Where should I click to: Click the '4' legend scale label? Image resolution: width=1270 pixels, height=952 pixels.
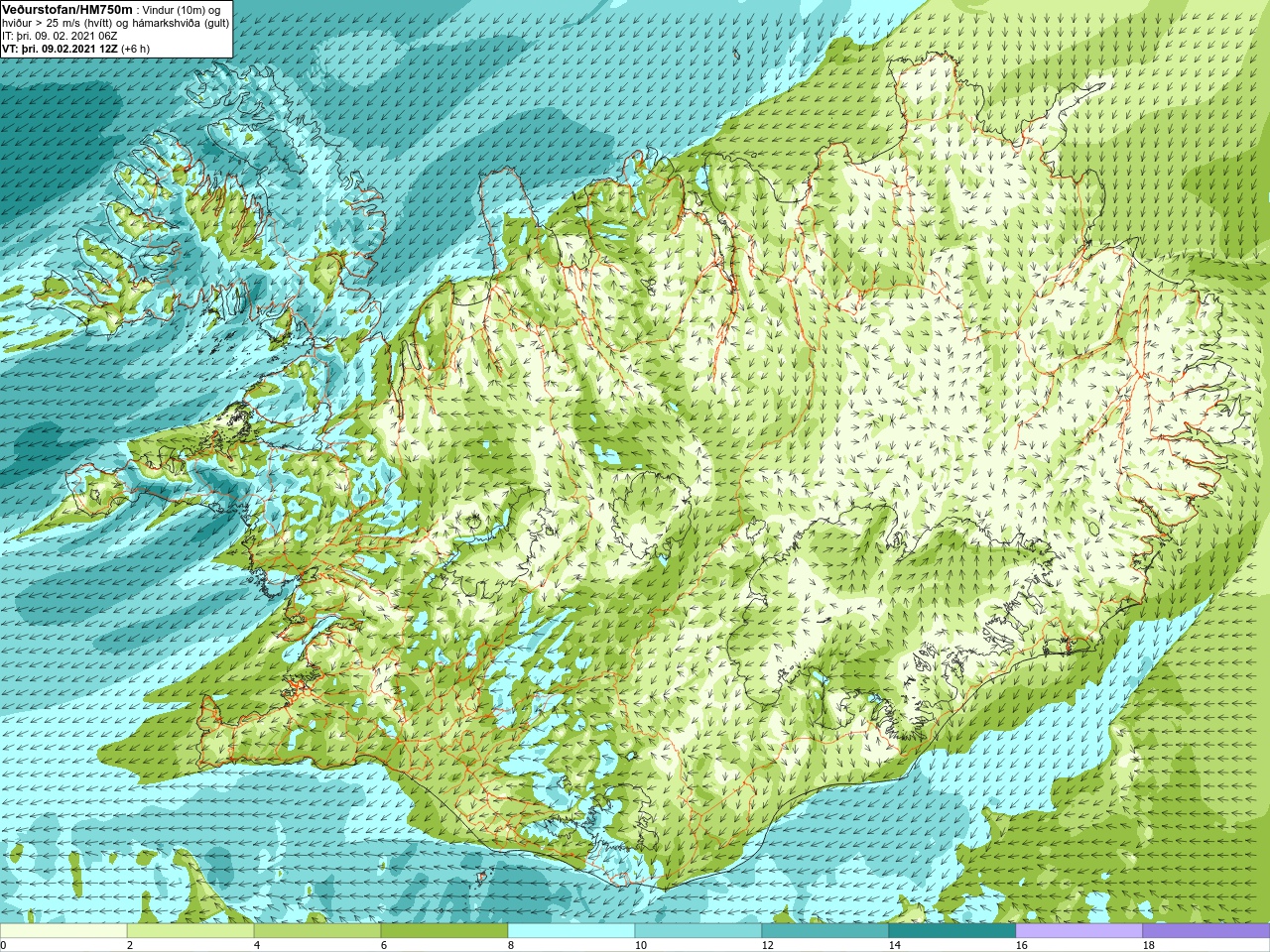click(x=257, y=945)
